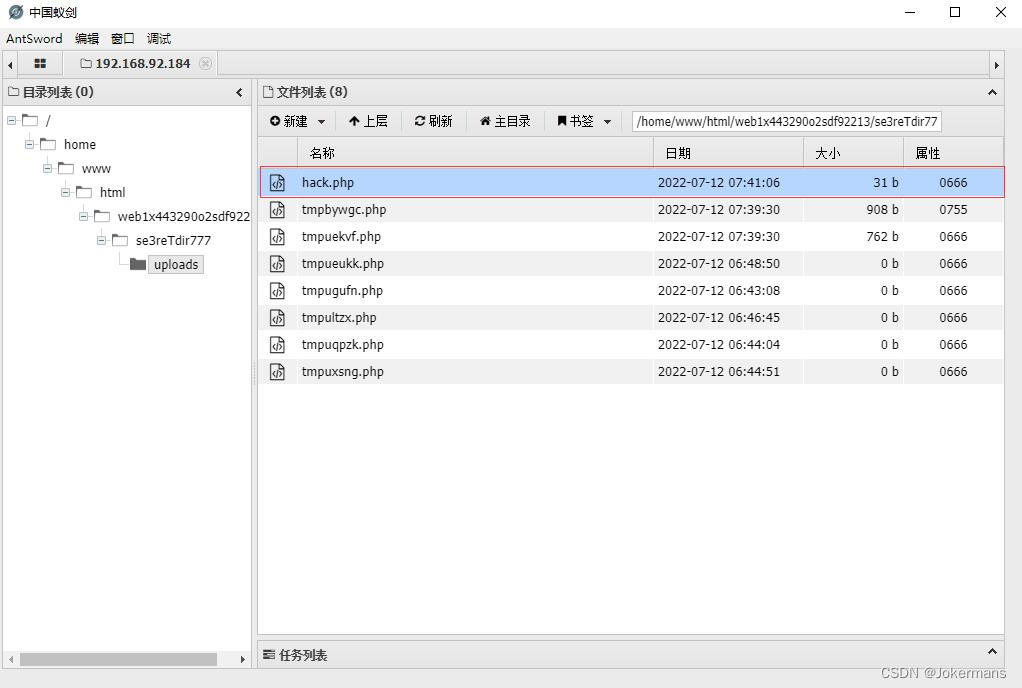This screenshot has width=1022, height=688.
Task: Select the html folder in tree
Action: 112,192
